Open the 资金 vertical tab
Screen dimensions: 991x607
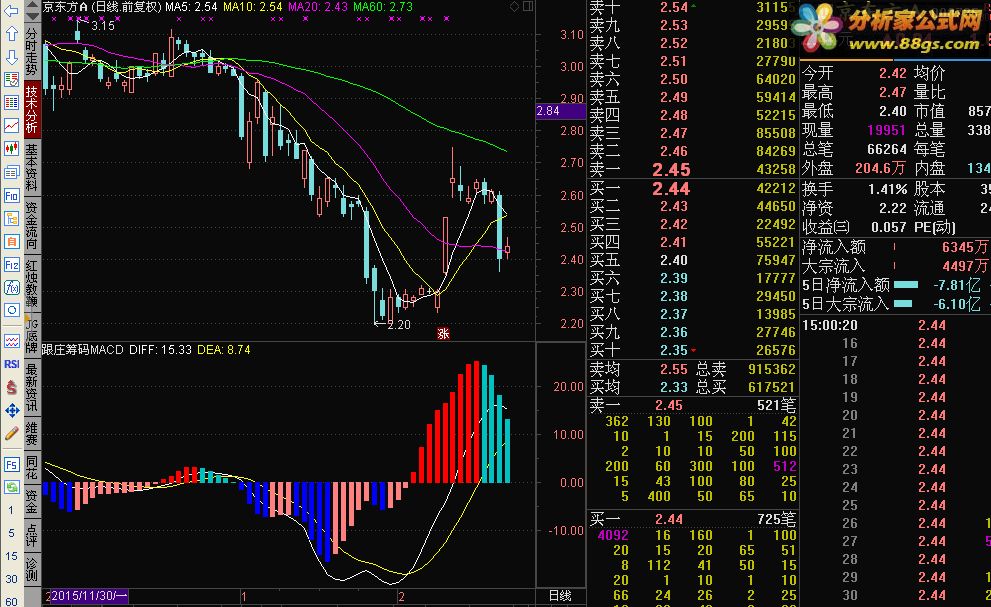pyautogui.click(x=32, y=501)
